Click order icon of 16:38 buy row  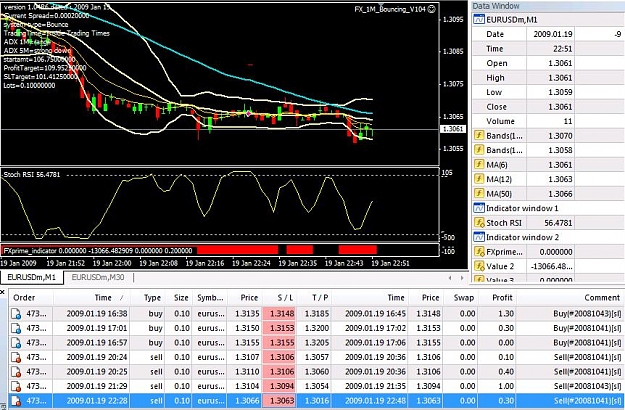point(16,314)
